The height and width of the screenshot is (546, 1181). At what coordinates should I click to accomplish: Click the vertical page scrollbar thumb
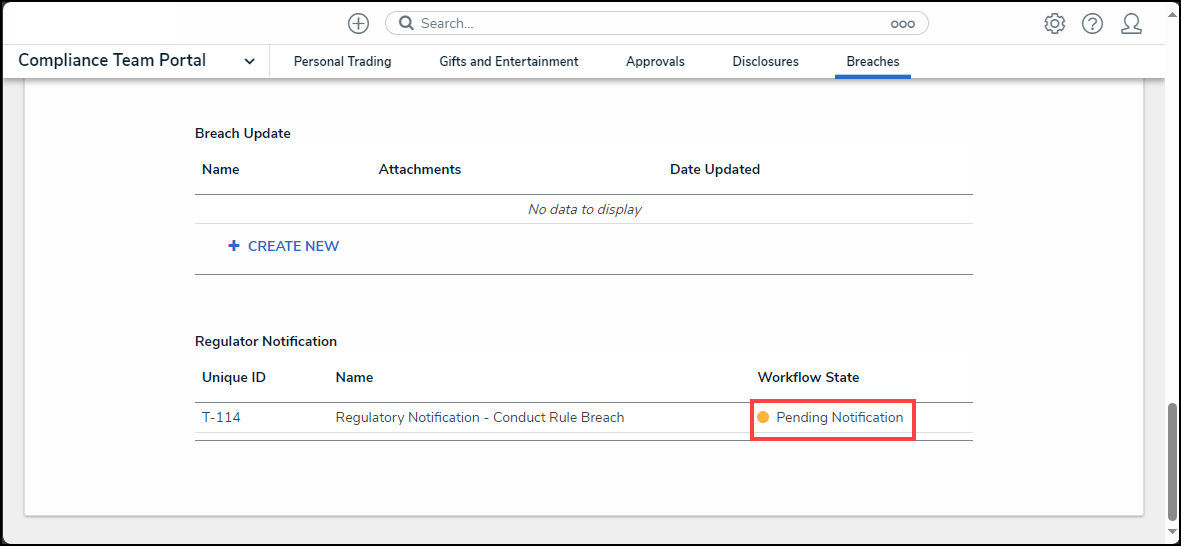click(1173, 464)
